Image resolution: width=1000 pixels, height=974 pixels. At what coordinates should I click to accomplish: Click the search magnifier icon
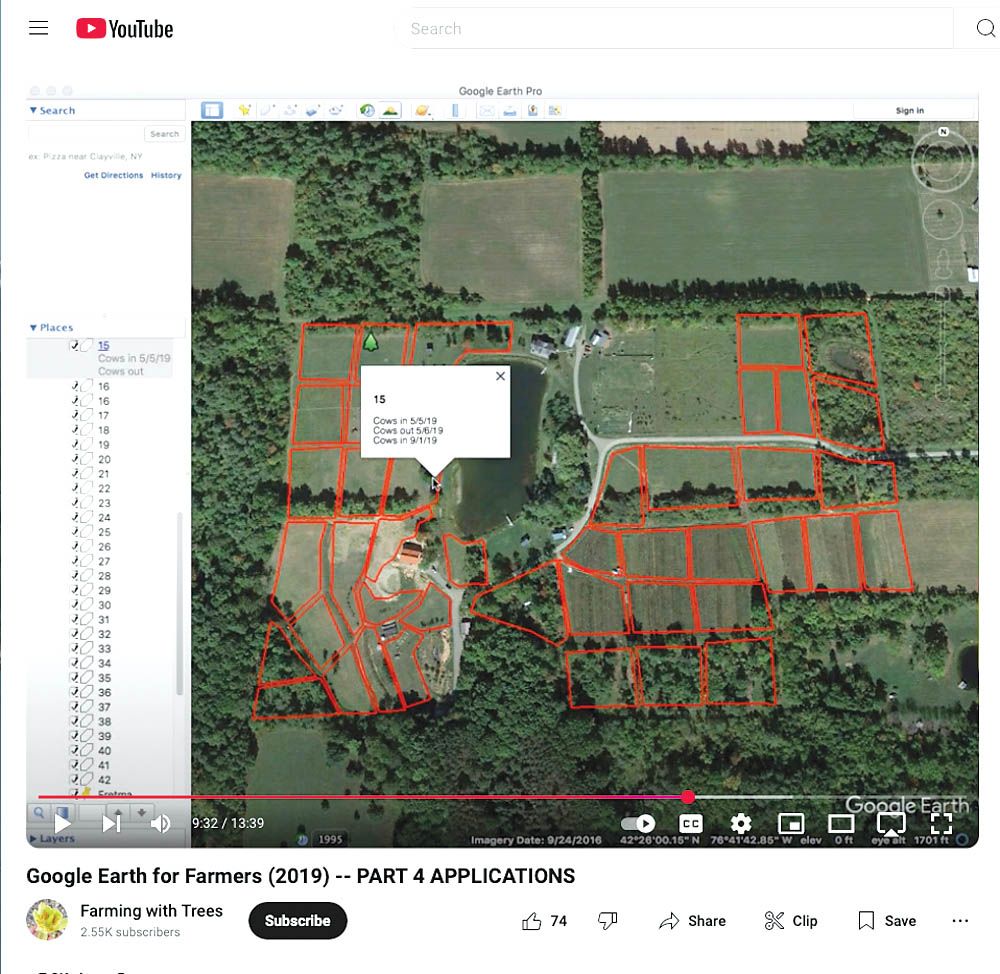point(985,29)
